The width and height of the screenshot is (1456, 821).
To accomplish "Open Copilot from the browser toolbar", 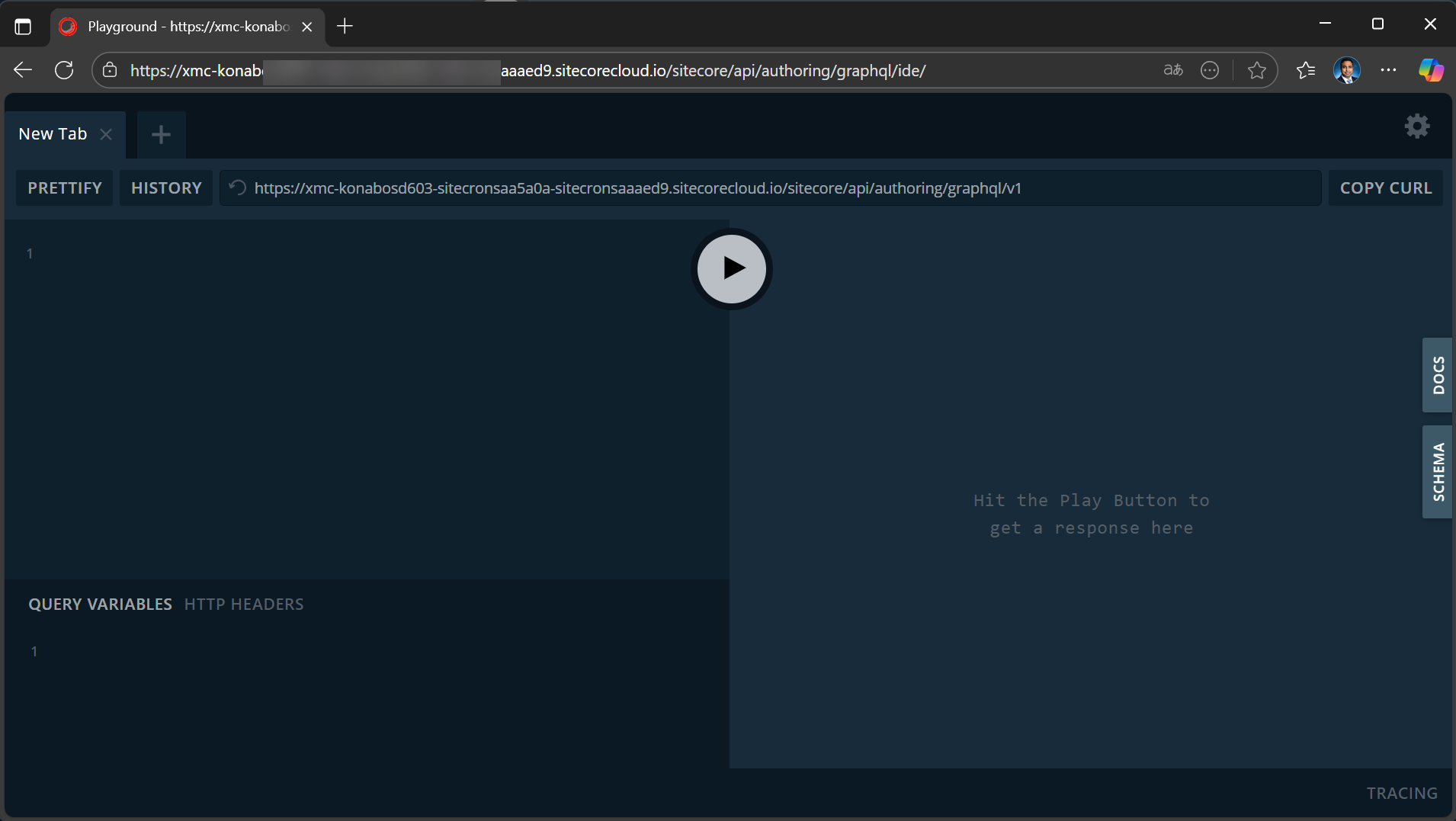I will click(x=1432, y=70).
